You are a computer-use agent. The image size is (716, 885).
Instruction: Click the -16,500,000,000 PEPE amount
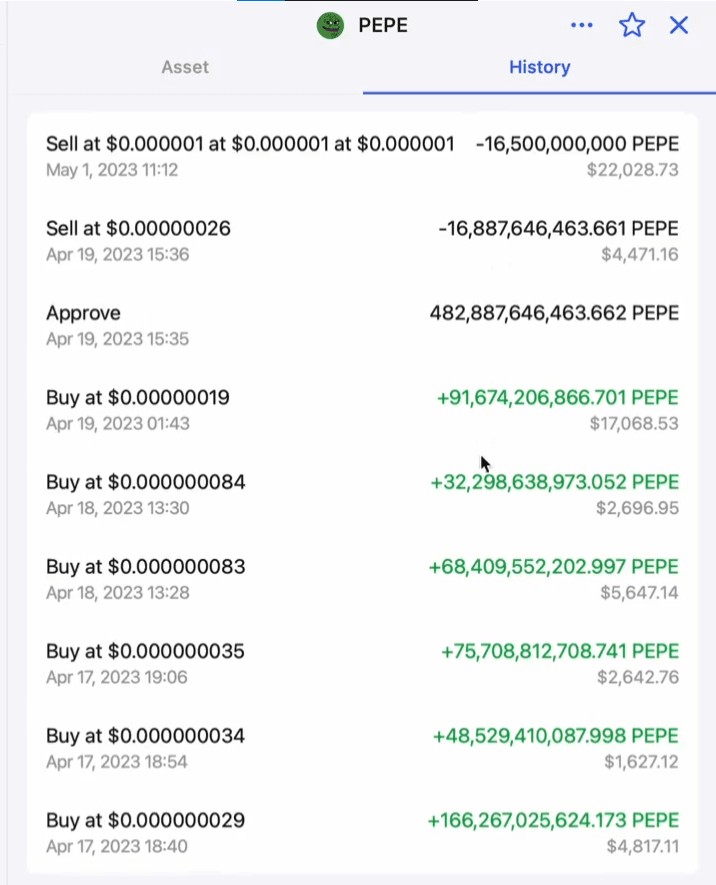(x=577, y=144)
